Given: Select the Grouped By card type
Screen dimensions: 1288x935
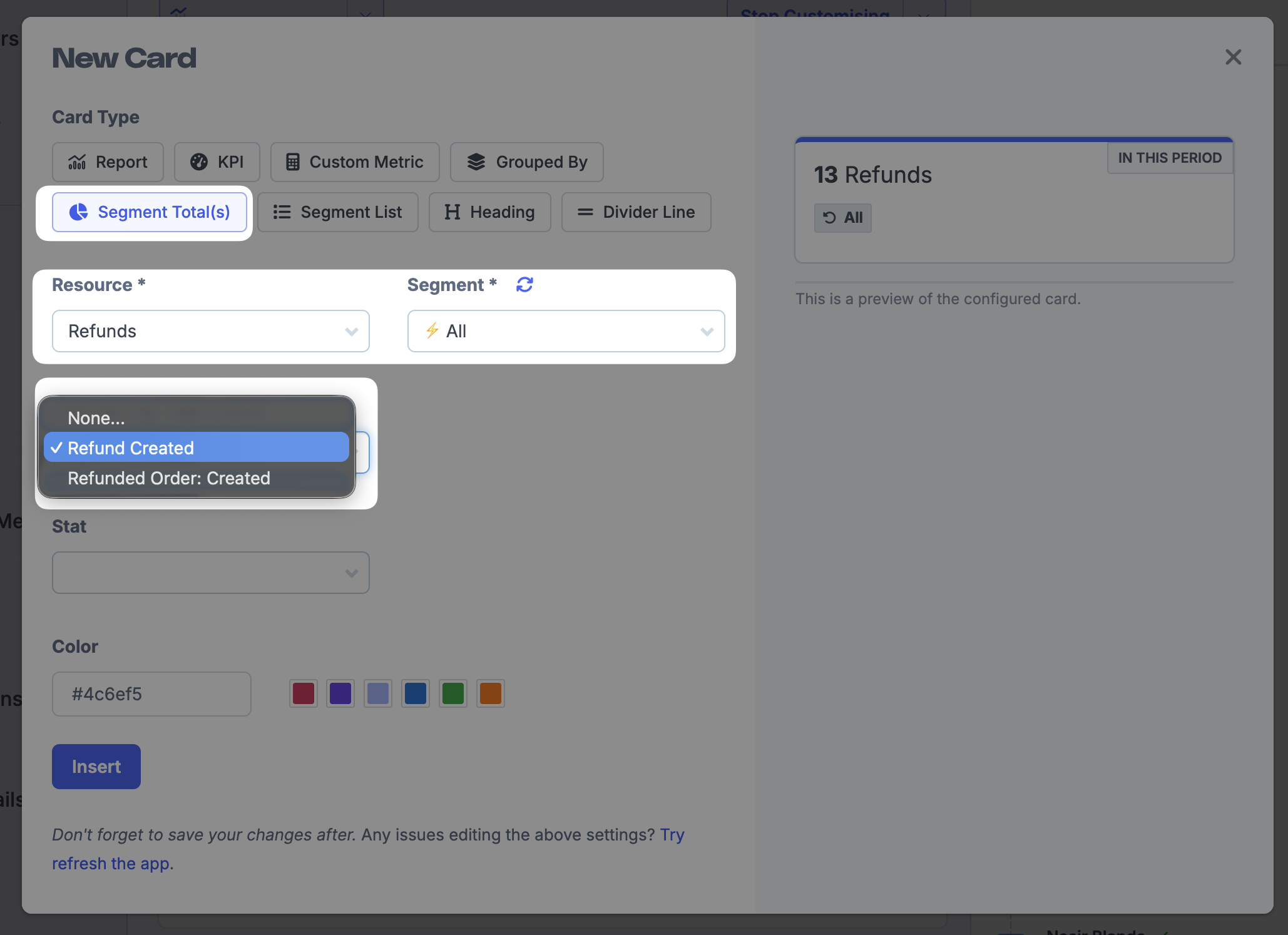Looking at the screenshot, I should (x=526, y=162).
